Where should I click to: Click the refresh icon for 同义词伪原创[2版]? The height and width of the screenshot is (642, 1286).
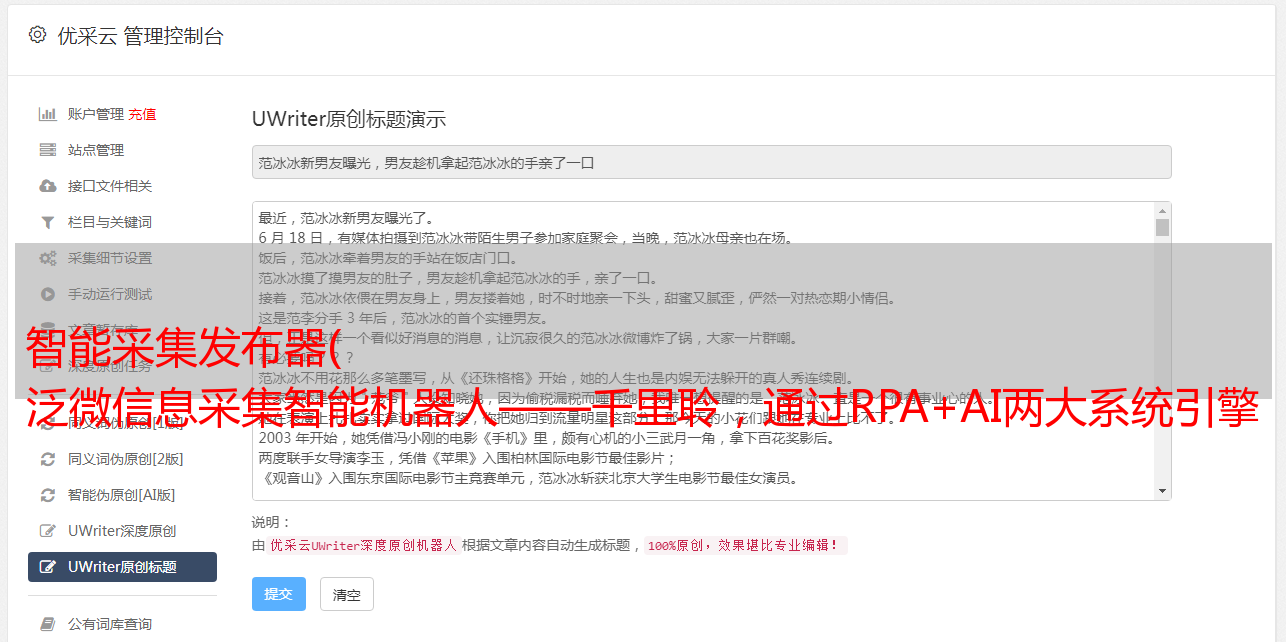[x=47, y=459]
